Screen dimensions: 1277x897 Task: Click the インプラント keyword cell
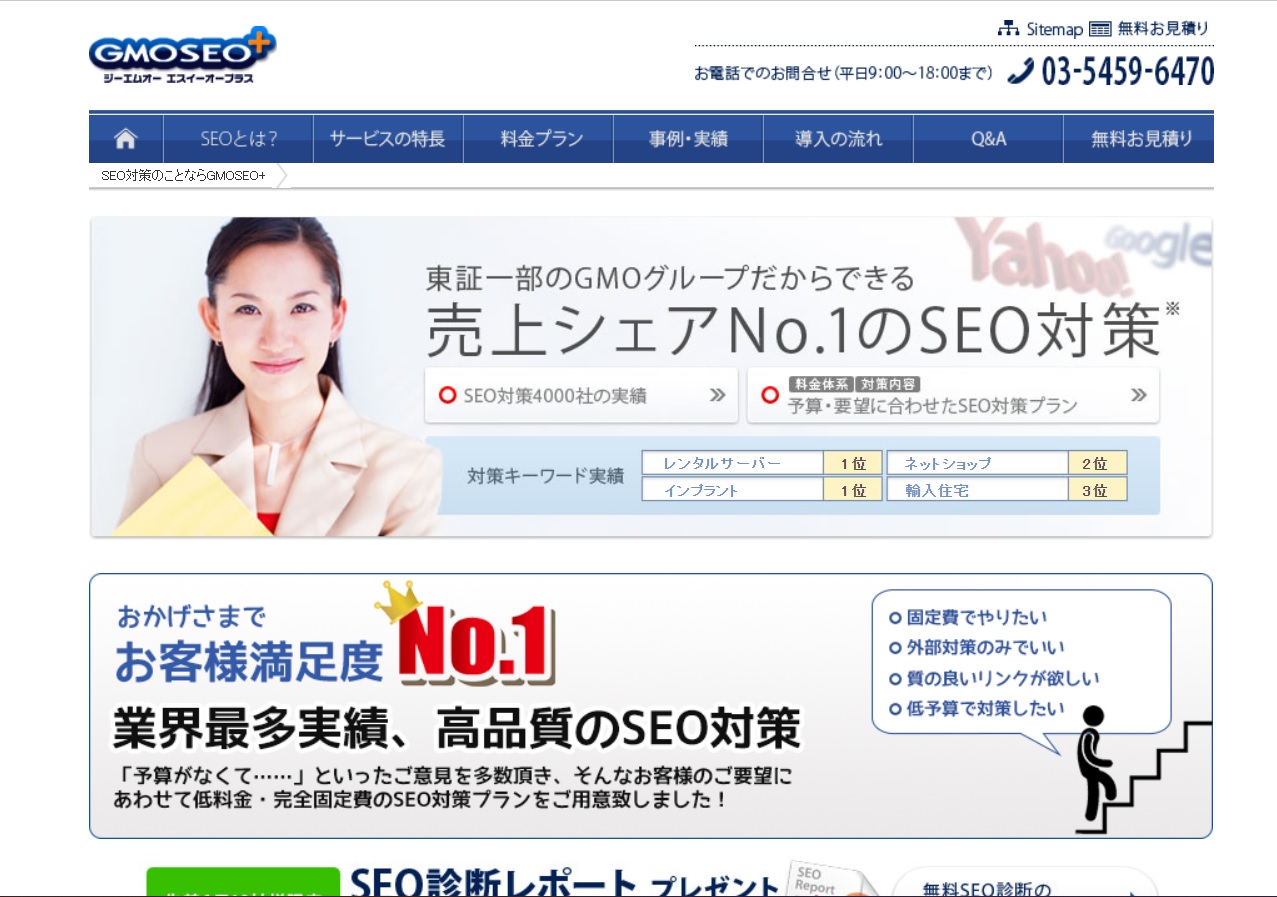pos(733,490)
